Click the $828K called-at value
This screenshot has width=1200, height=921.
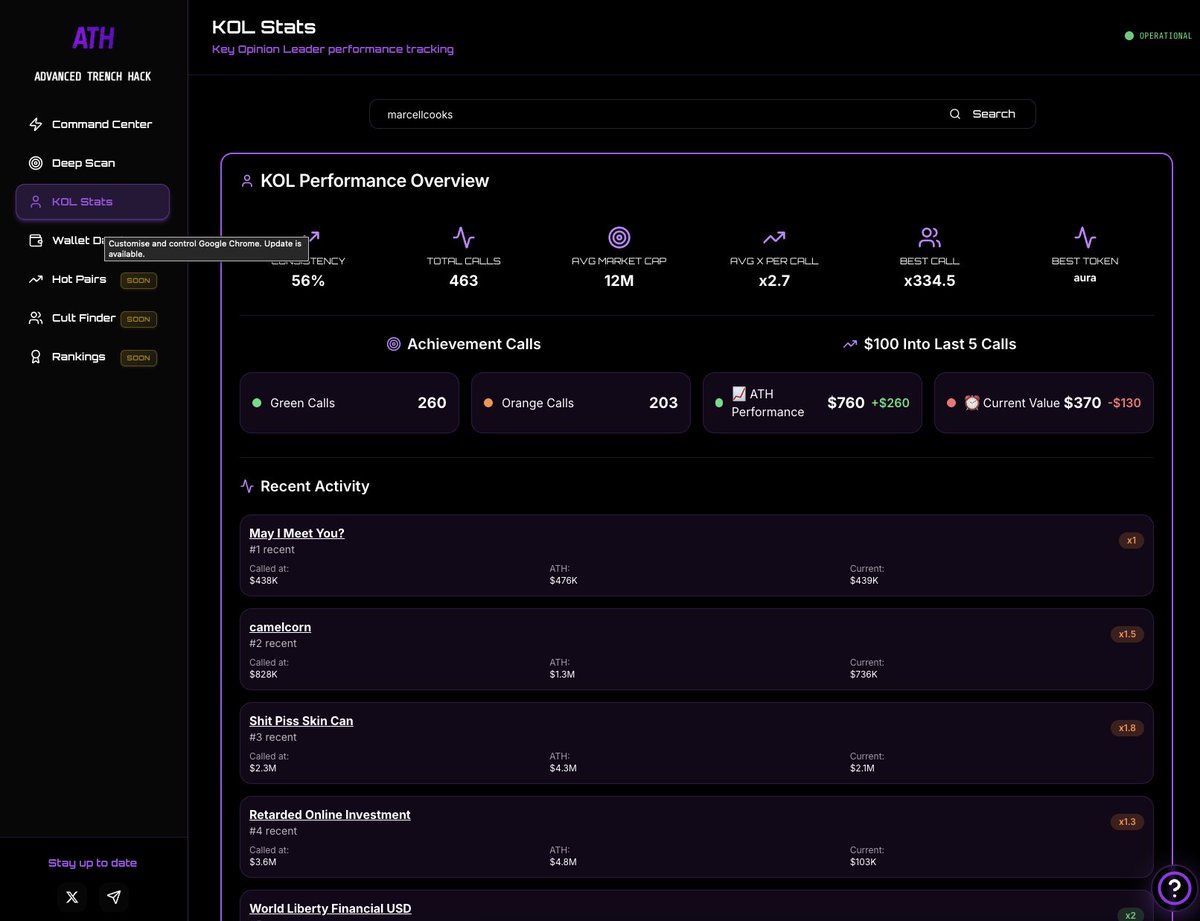point(264,674)
